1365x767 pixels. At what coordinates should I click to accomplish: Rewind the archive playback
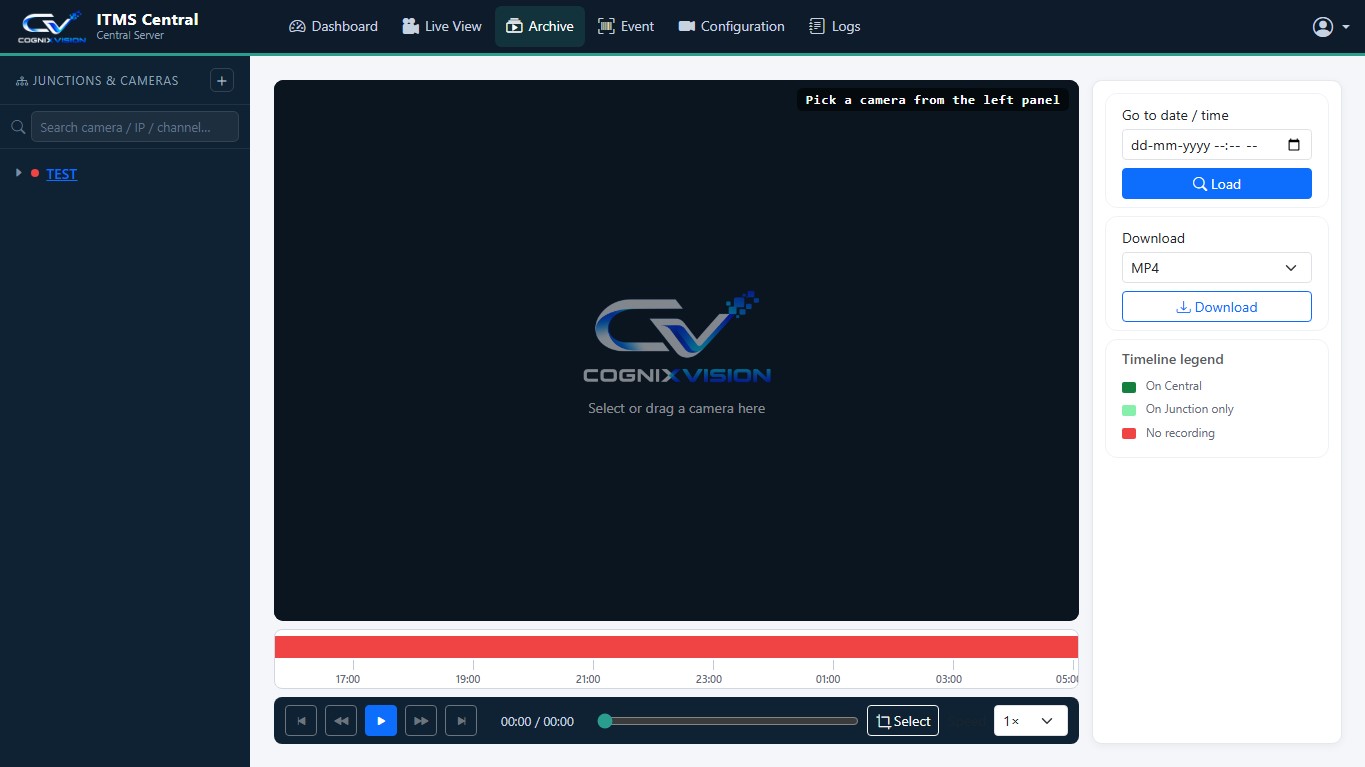point(341,721)
